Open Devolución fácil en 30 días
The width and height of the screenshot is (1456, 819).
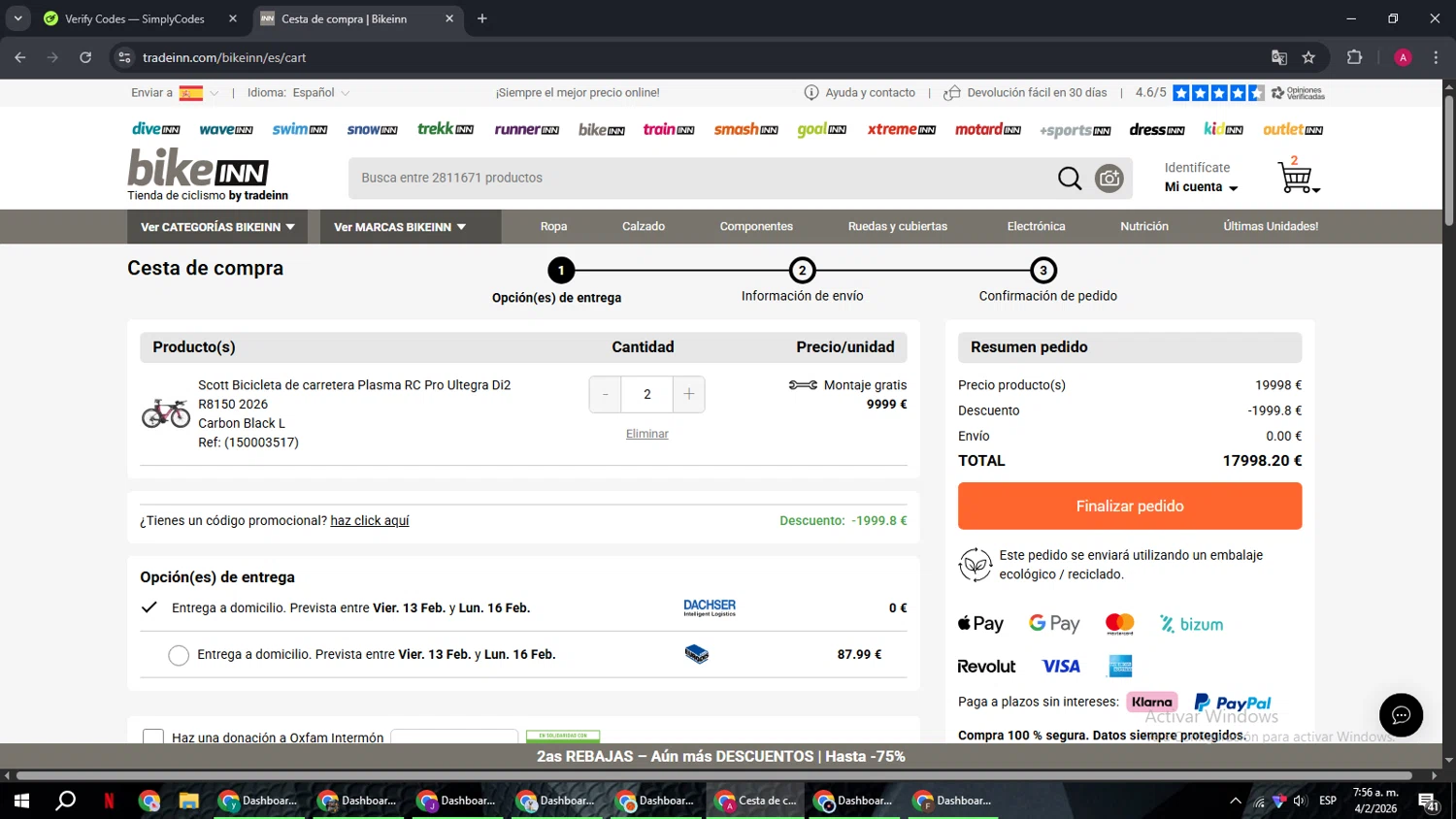(x=1025, y=93)
